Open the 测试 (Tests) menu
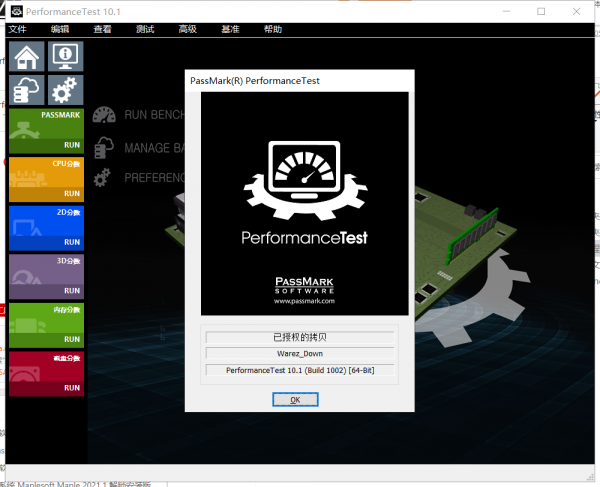The image size is (600, 487). [145, 29]
